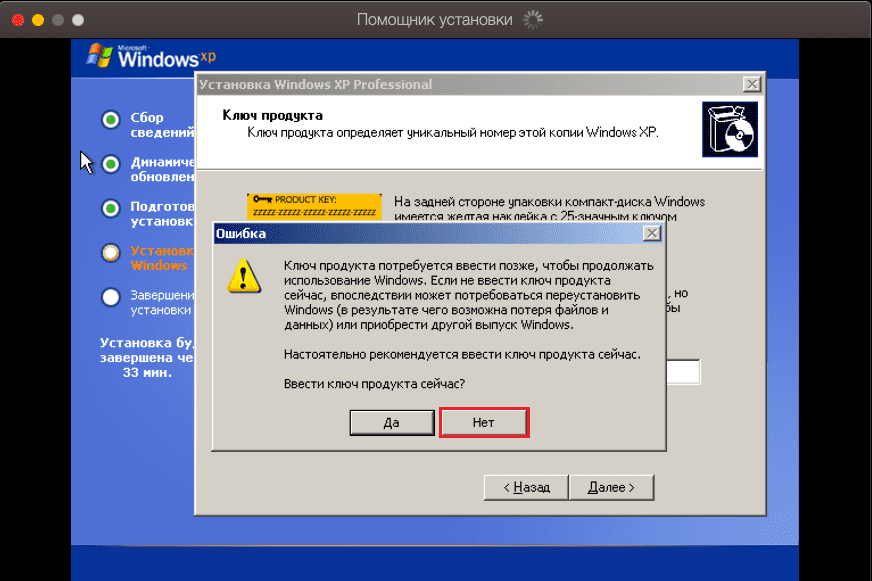Click the text Ввести ключ продукта сейчас?
Image resolution: width=872 pixels, height=581 pixels.
click(374, 384)
